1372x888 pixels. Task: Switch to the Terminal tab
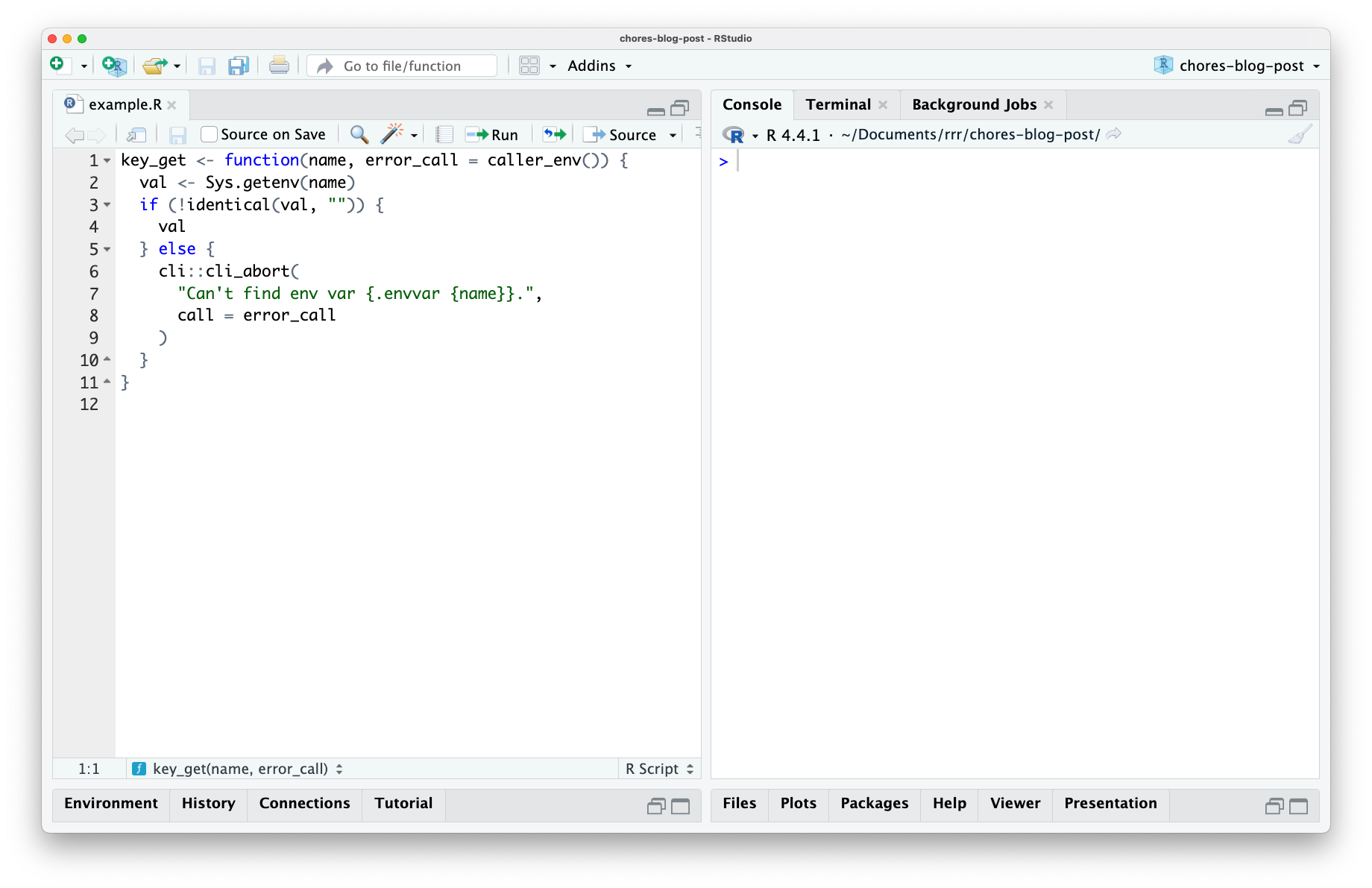[837, 104]
